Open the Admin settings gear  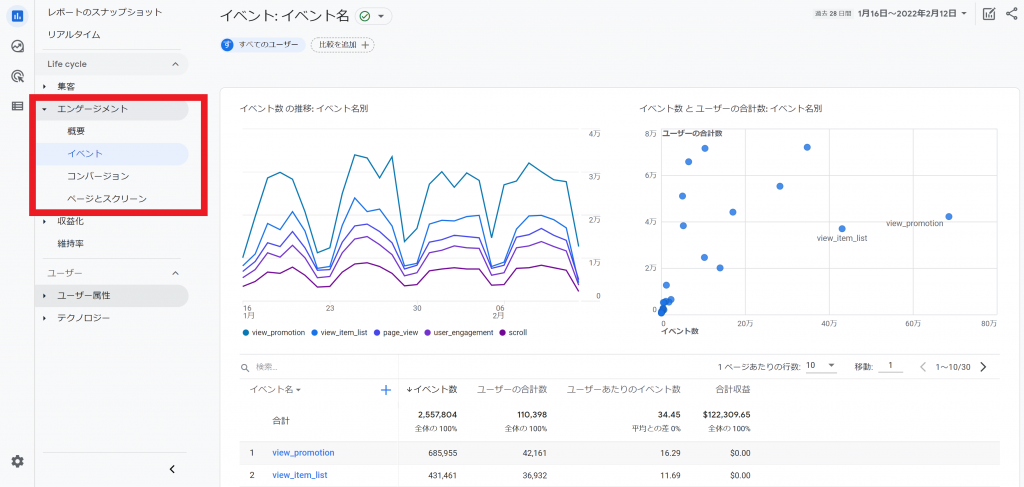18,462
